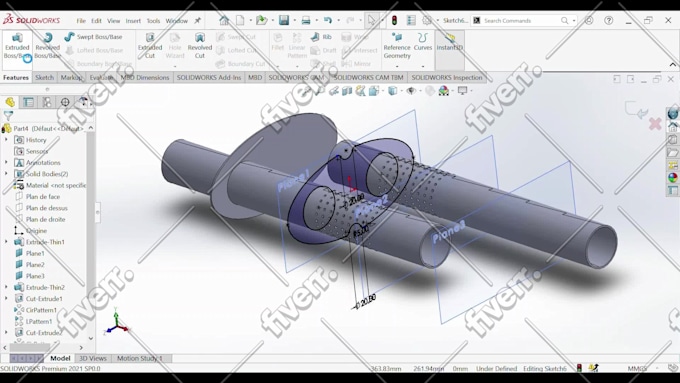
Task: Pin the menu bar with pushpin
Action: tap(197, 20)
